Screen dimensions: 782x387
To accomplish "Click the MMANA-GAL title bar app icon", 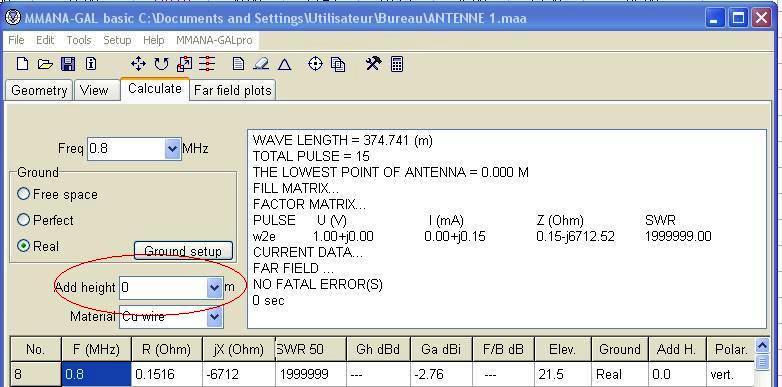I will [12, 18].
